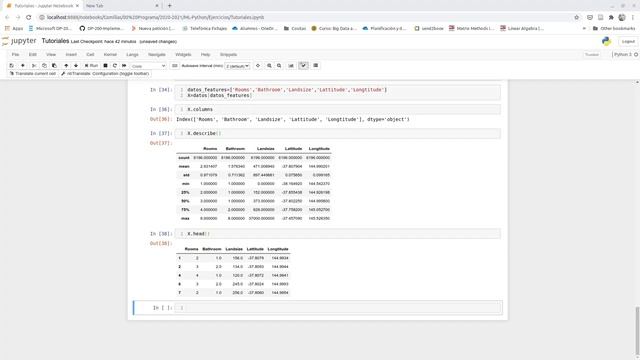This screenshot has width=640, height=360.
Task: Click Translate current cell button
Action: 33,74
